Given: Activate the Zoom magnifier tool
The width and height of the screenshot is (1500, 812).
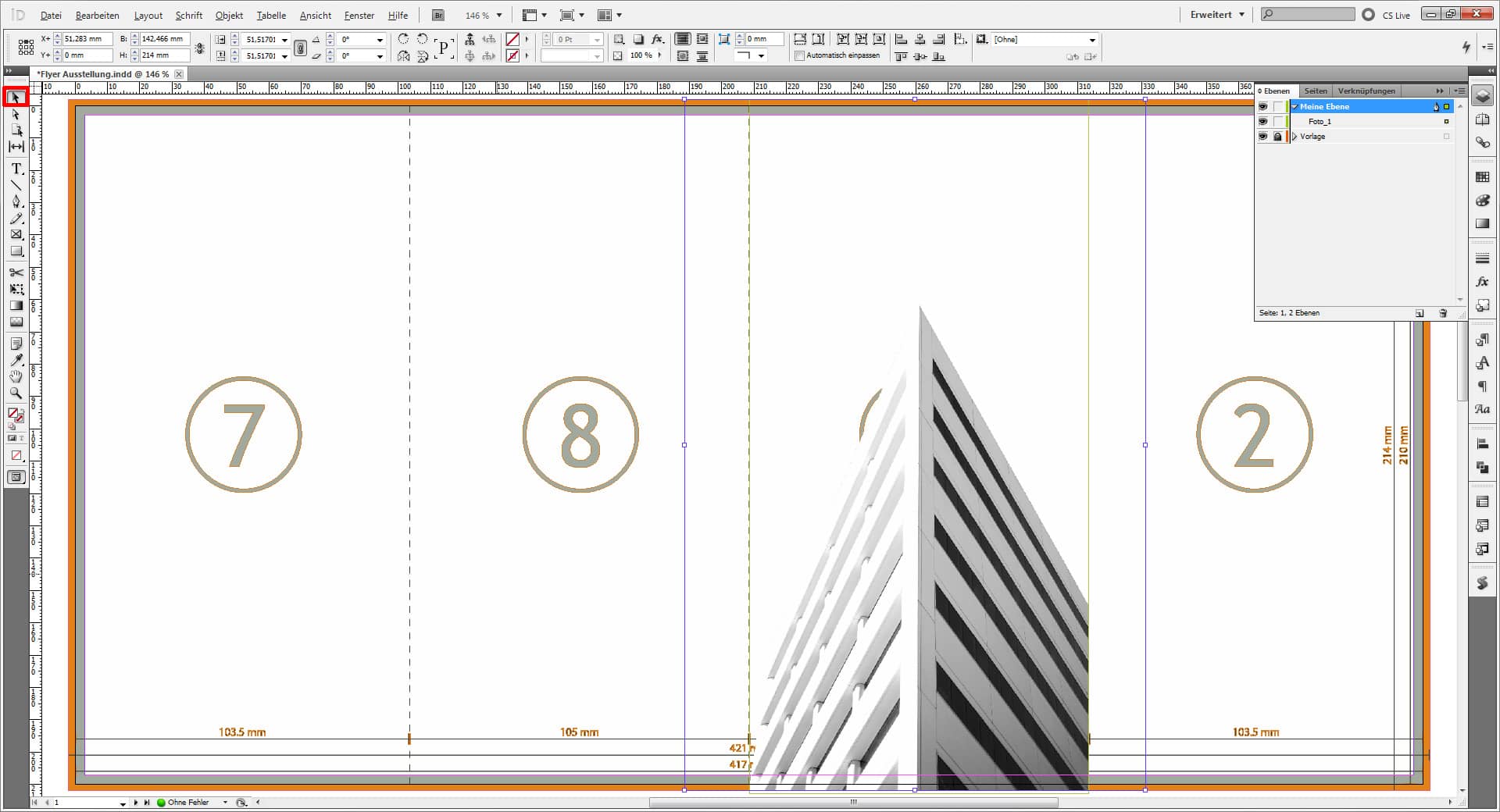Looking at the screenshot, I should (x=16, y=394).
